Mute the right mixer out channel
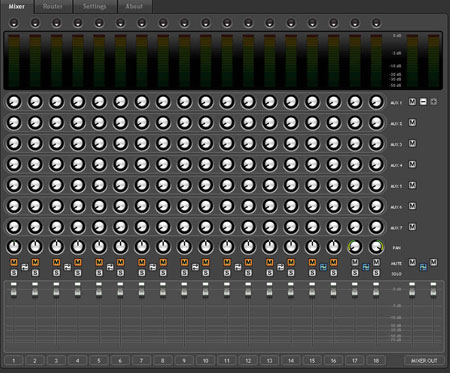The height and width of the screenshot is (373, 450). (433, 262)
